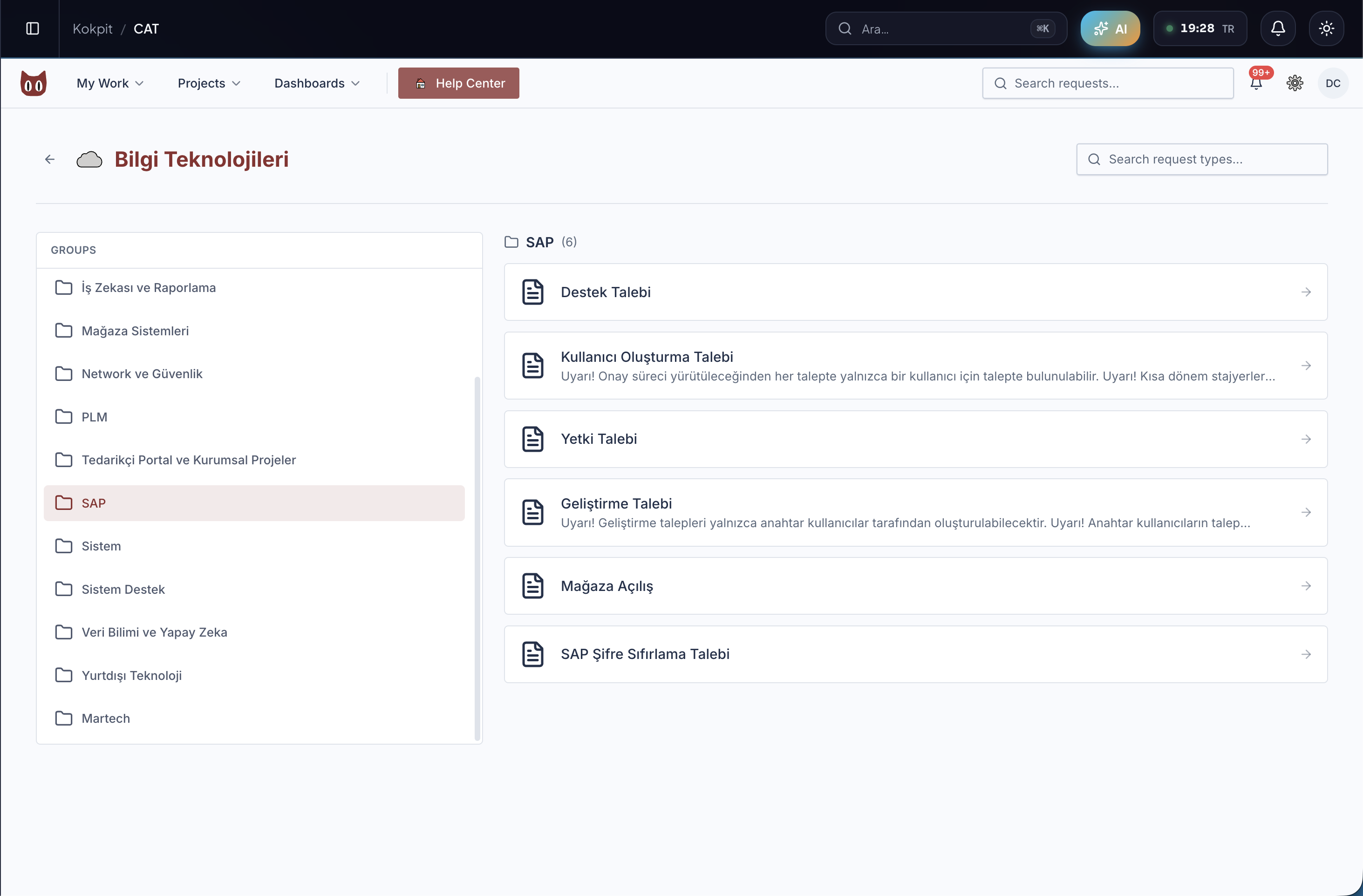Viewport: 1363px width, 896px height.
Task: Select the SAP group
Action: tap(254, 502)
